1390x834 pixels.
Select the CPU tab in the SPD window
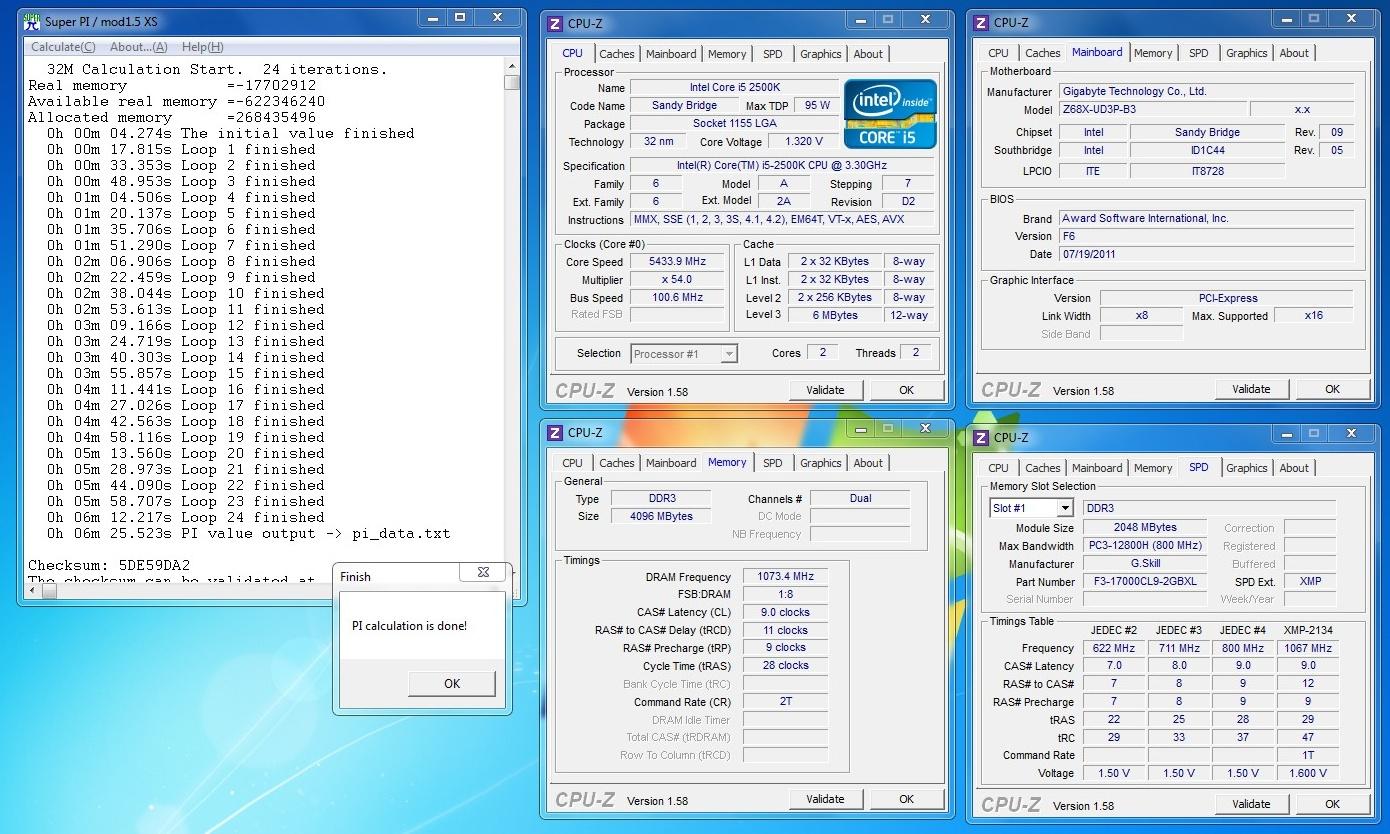coord(998,468)
